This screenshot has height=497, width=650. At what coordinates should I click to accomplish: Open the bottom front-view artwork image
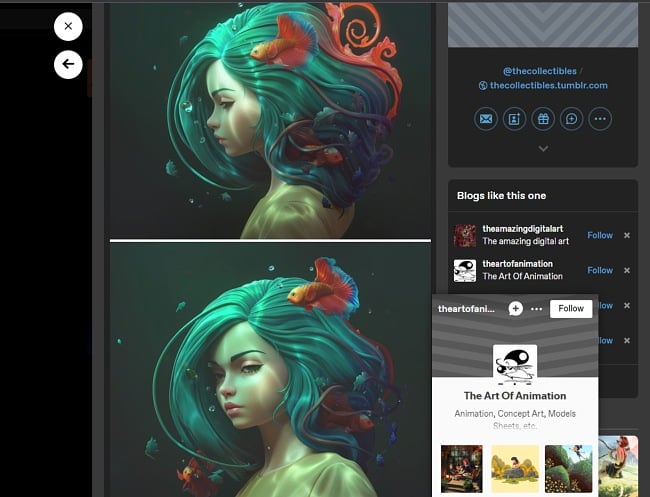(x=270, y=370)
